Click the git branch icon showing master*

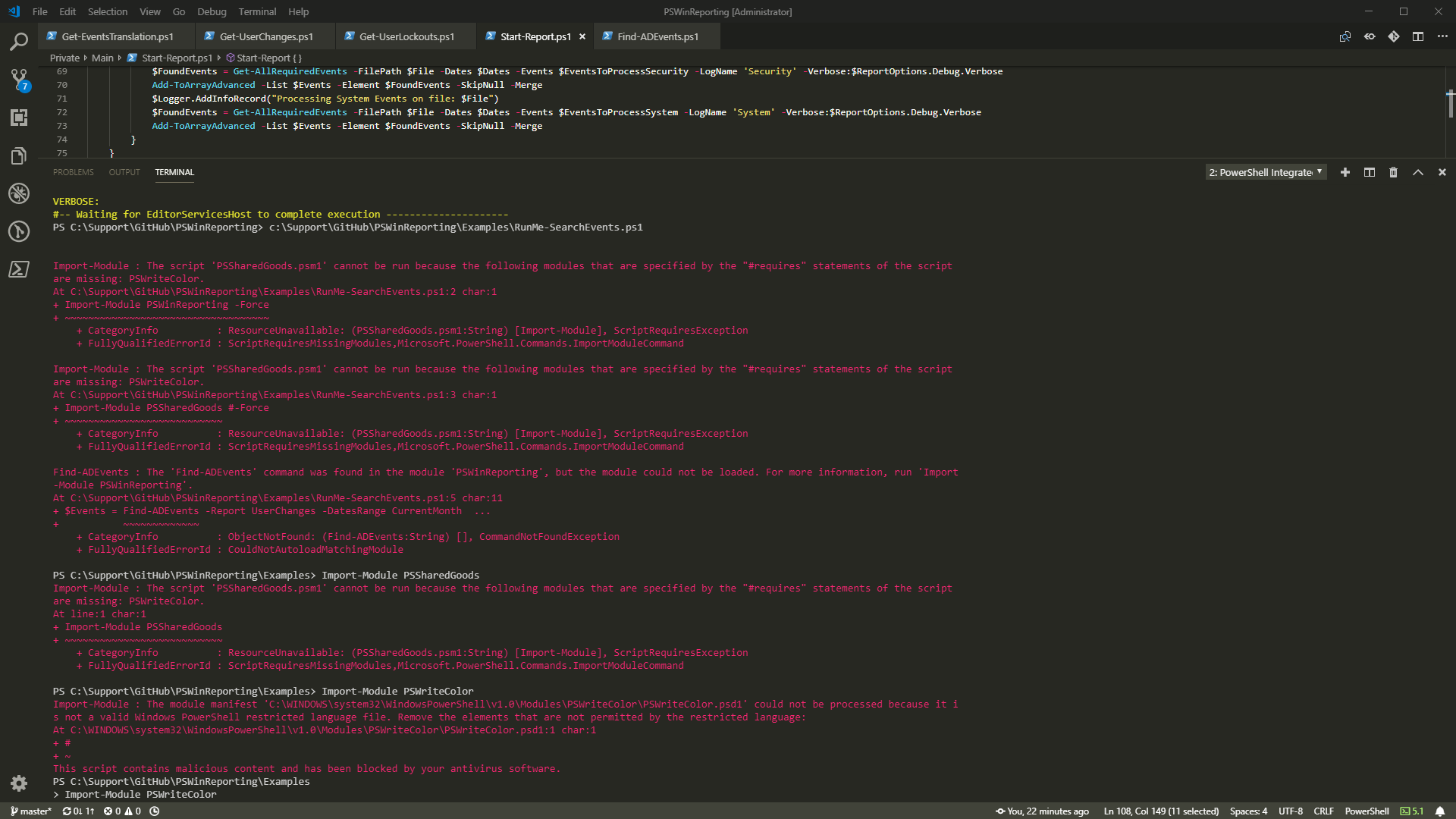pos(29,811)
